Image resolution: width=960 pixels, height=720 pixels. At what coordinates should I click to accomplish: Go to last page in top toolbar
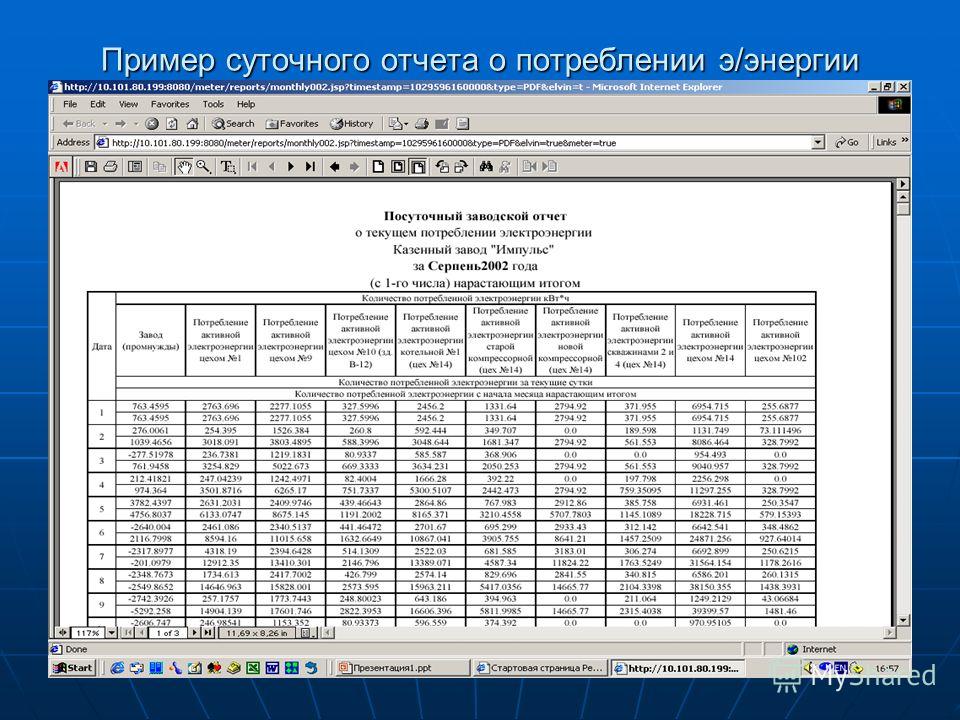(x=310, y=167)
